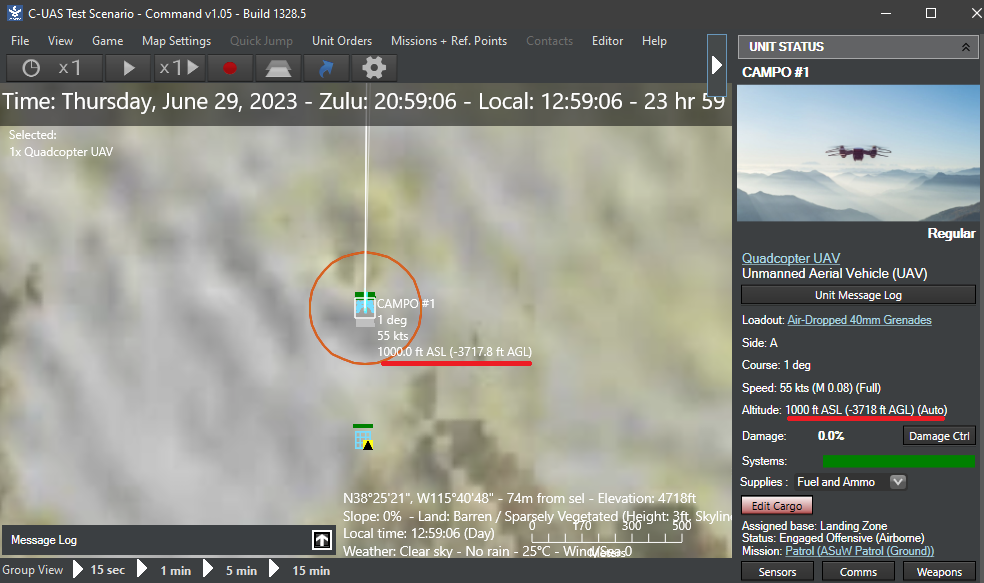Open the Comms window

pos(858,572)
